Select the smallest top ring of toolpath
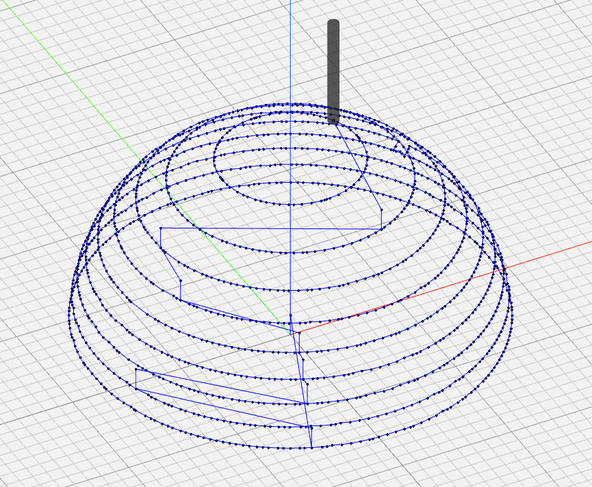 coord(290,158)
